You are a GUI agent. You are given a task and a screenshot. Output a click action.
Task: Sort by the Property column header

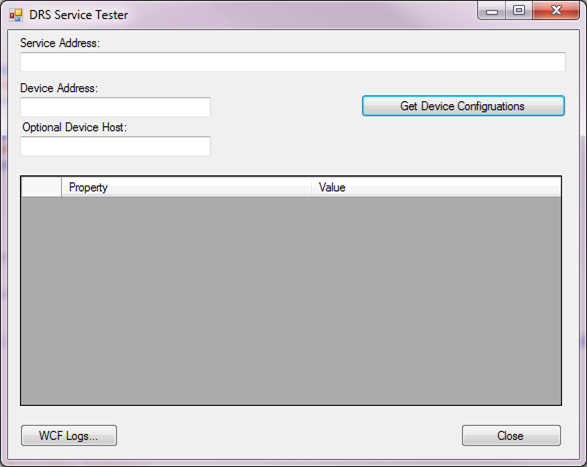point(186,187)
